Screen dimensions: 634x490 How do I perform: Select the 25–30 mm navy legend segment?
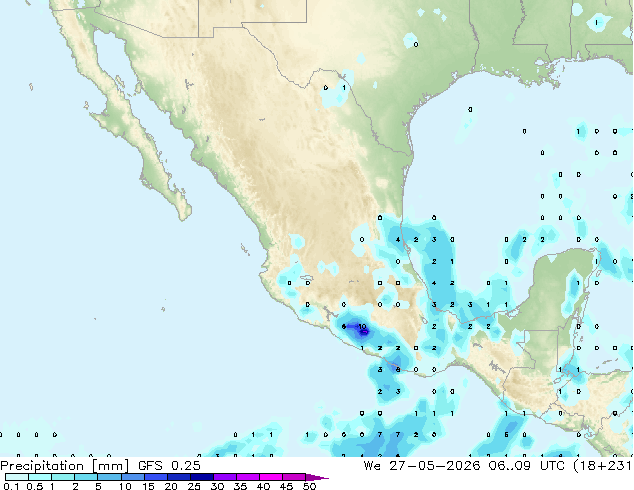[201, 477]
